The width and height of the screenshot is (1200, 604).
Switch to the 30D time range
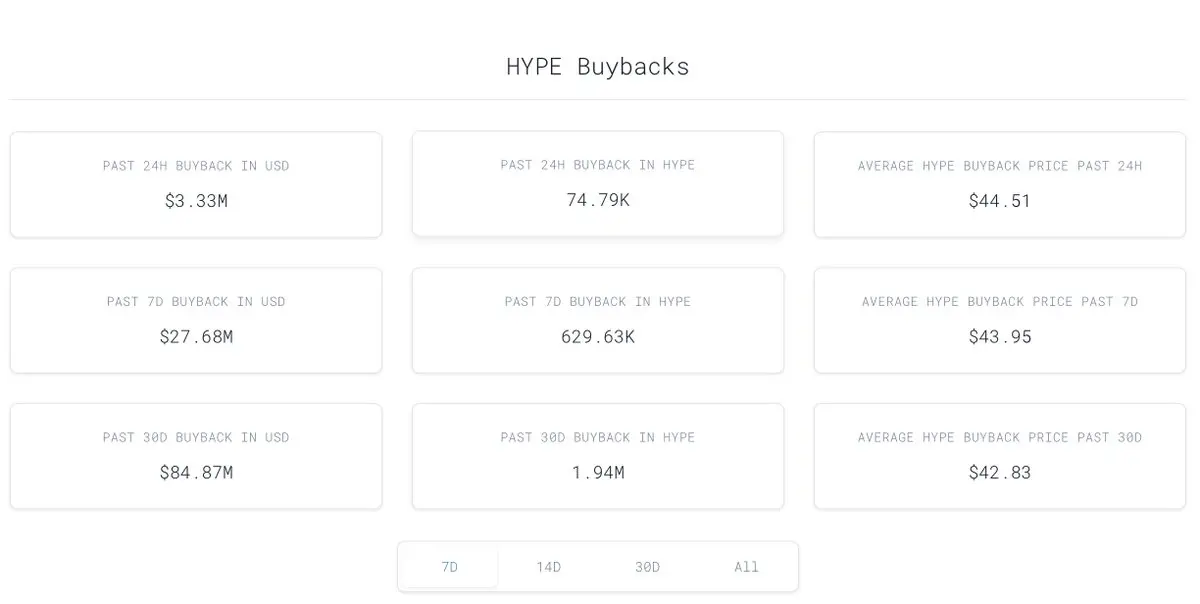pyautogui.click(x=647, y=567)
